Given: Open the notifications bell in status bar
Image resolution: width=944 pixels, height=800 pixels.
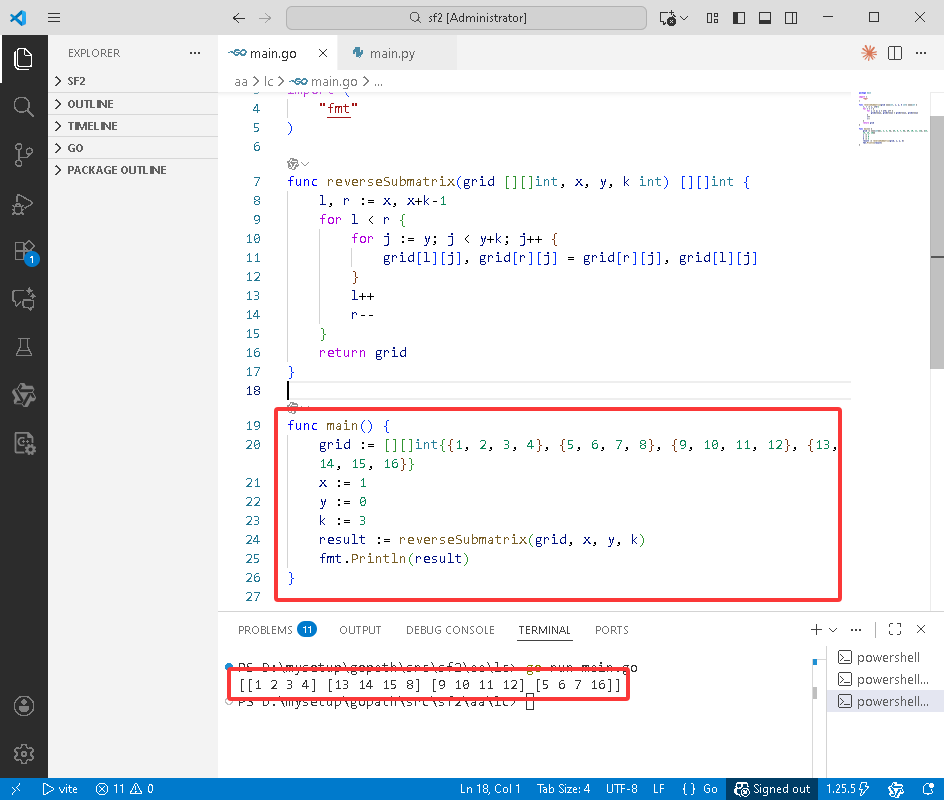Looking at the screenshot, I should click(x=928, y=789).
